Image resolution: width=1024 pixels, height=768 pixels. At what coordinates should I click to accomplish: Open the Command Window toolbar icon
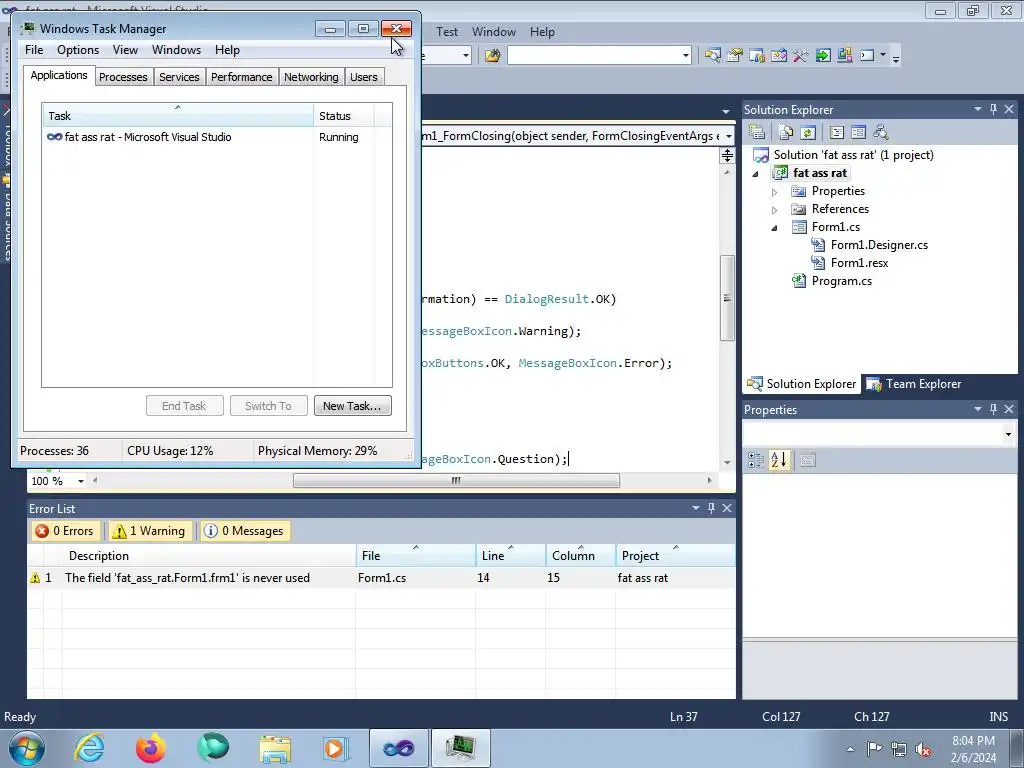[867, 56]
